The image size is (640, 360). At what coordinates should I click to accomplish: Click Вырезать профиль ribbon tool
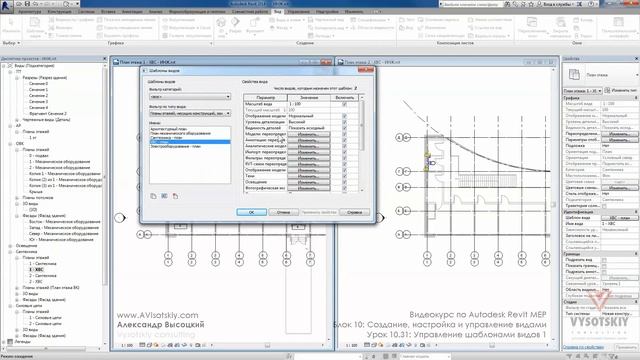tap(119, 36)
